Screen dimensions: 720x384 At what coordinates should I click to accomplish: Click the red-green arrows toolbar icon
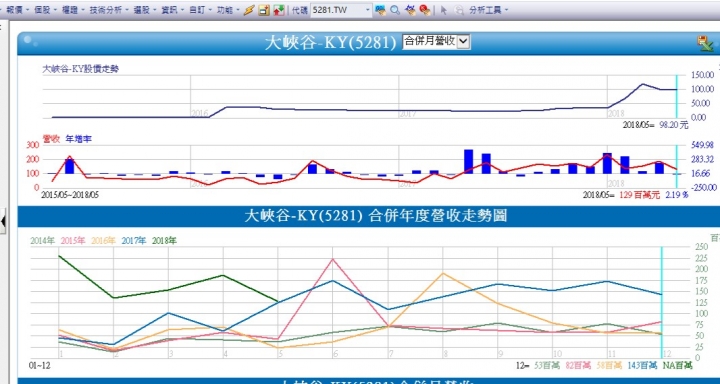(x=279, y=10)
